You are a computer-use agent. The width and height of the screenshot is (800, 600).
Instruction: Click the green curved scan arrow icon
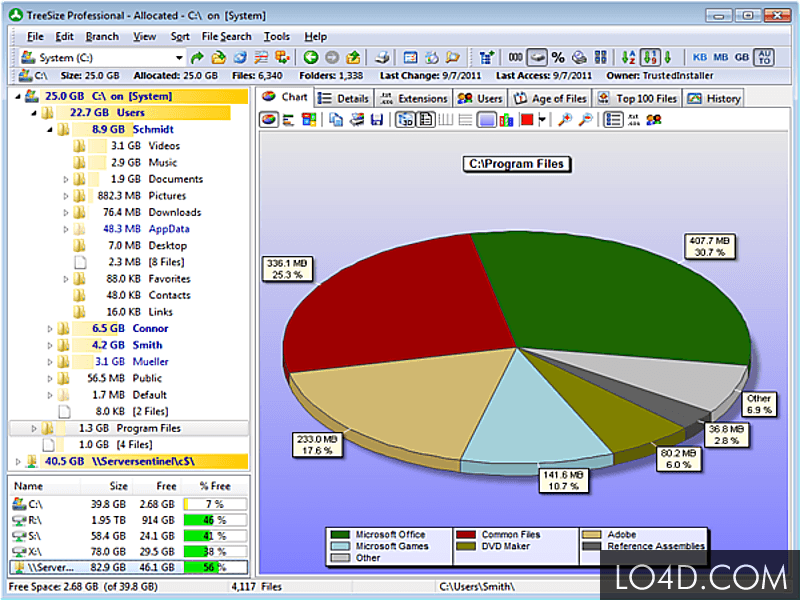[x=197, y=58]
